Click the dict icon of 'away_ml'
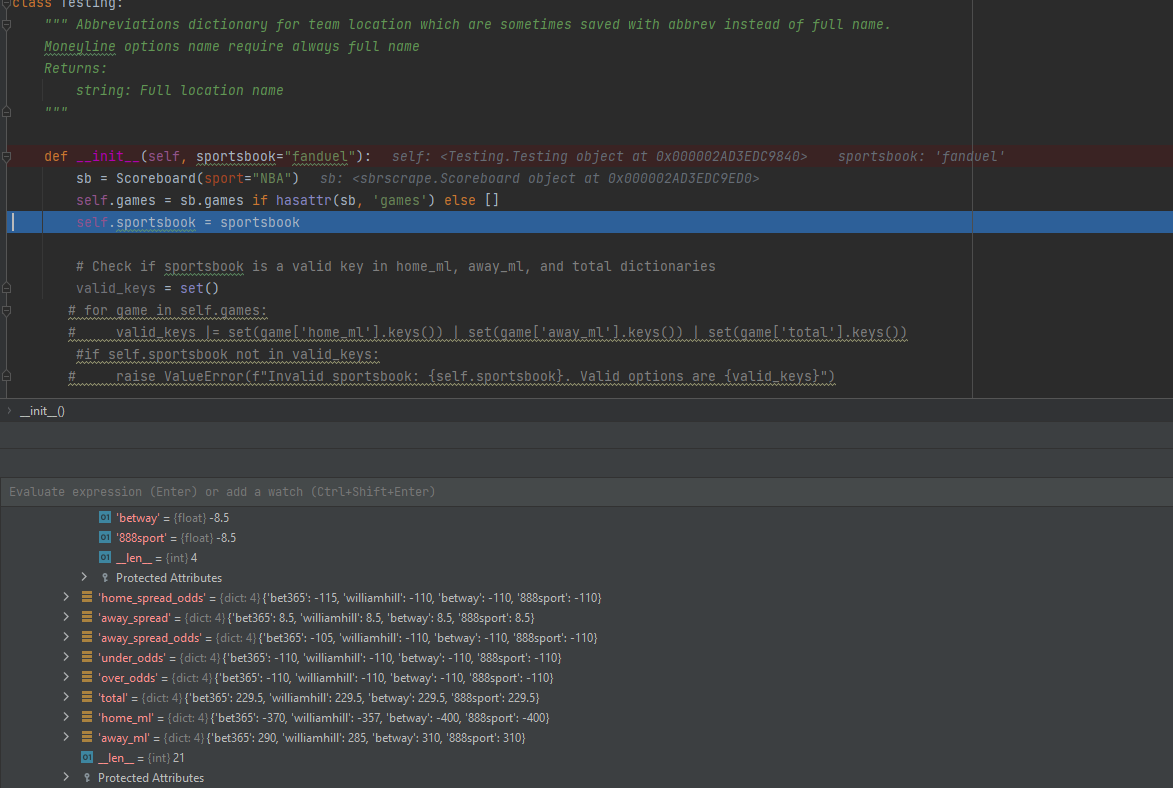Image resolution: width=1173 pixels, height=788 pixels. click(x=87, y=737)
